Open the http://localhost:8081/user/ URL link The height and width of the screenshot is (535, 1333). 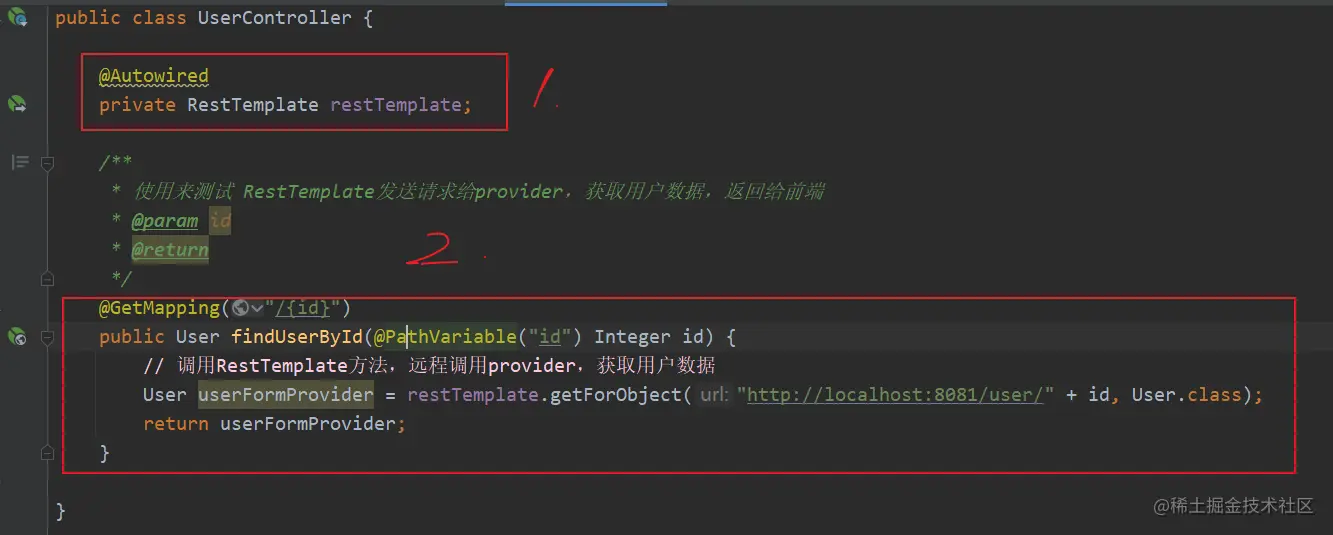click(x=895, y=395)
